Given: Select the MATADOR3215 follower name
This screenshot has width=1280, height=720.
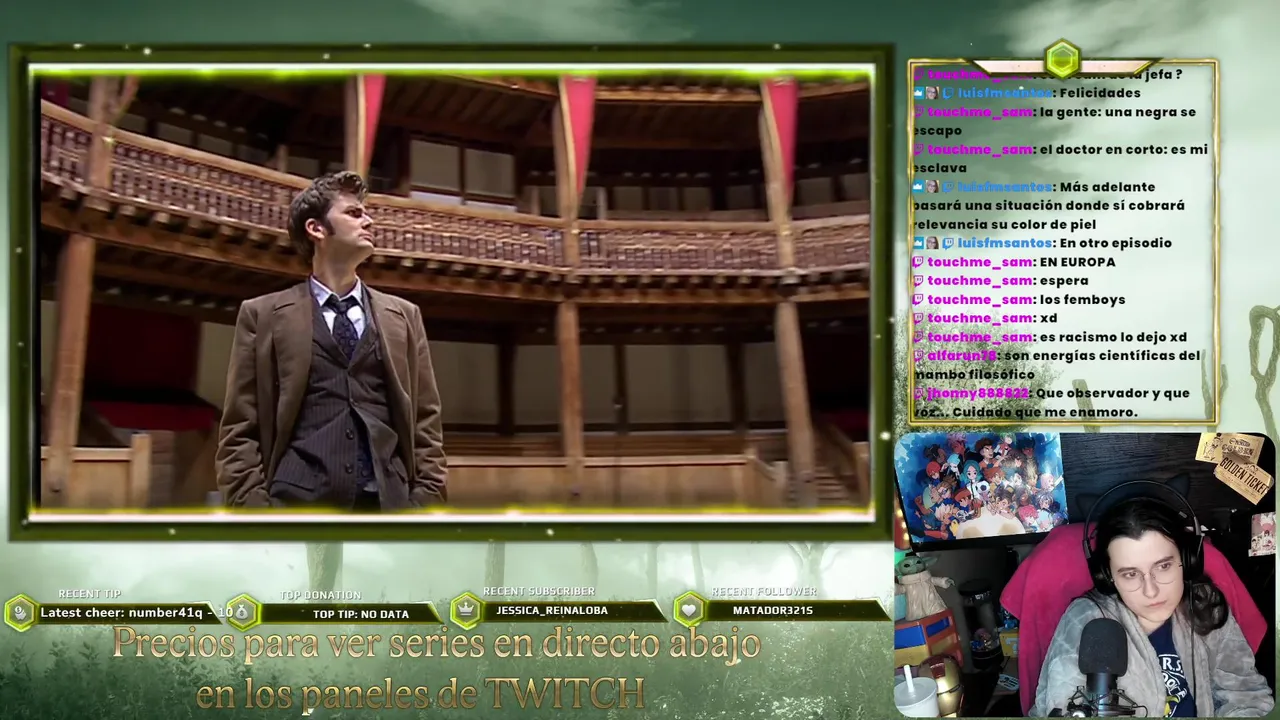Looking at the screenshot, I should pyautogui.click(x=772, y=610).
